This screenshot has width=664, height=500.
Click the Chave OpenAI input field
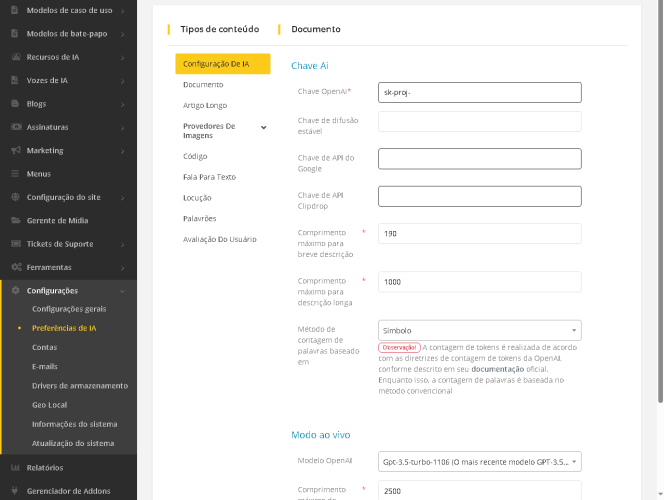(479, 92)
